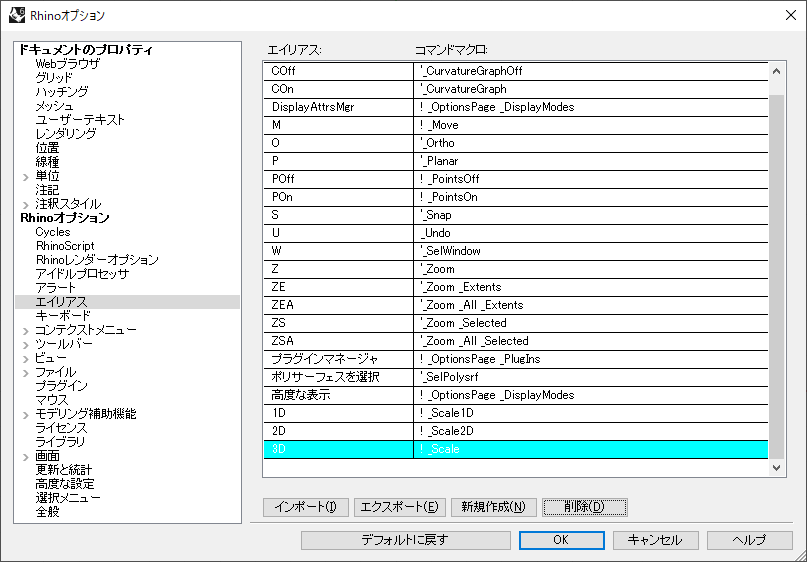The image size is (807, 562).
Task: Select Webブラウザ in the tree
Action: (67, 64)
